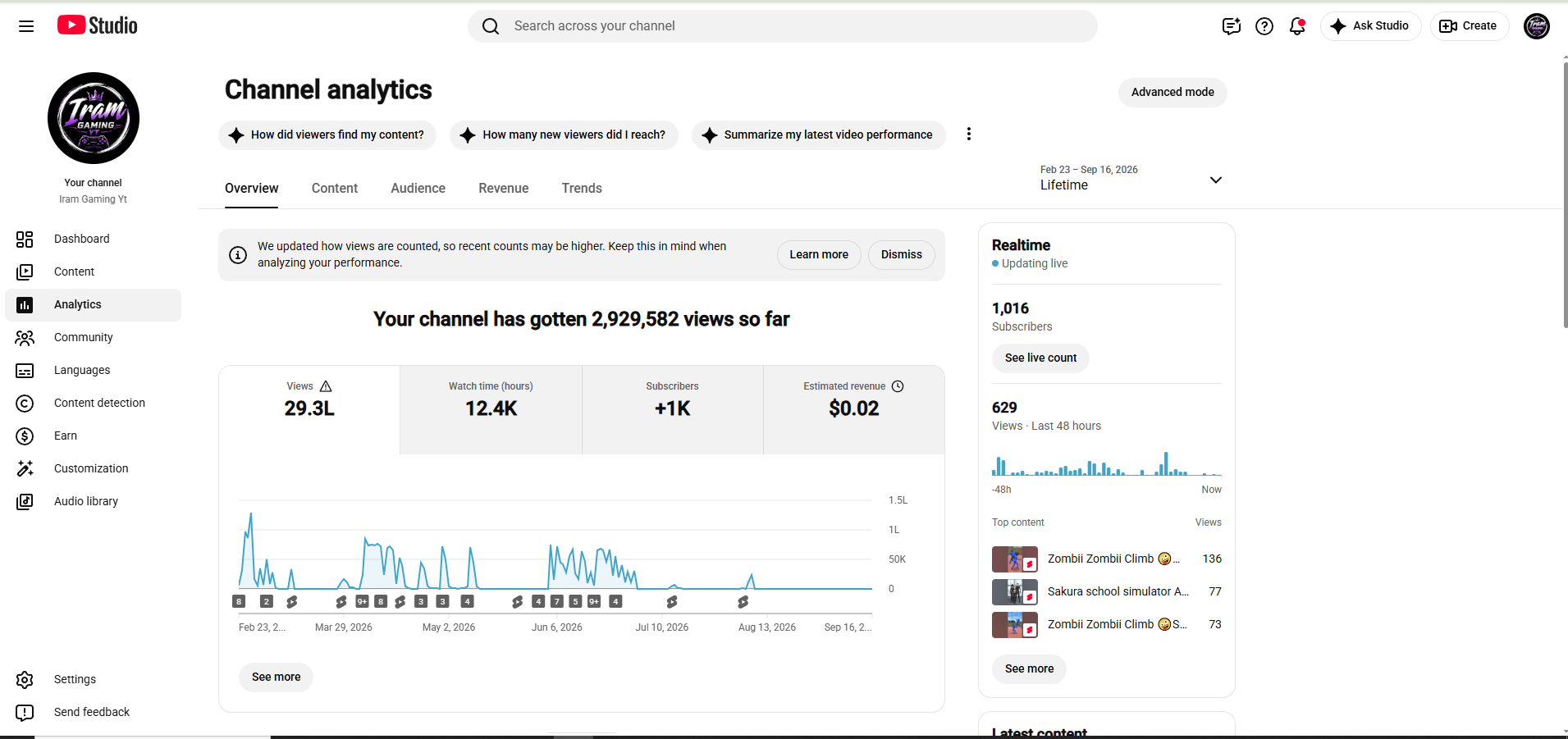Click the Earn dollar icon
The image size is (1568, 739).
[x=25, y=436]
